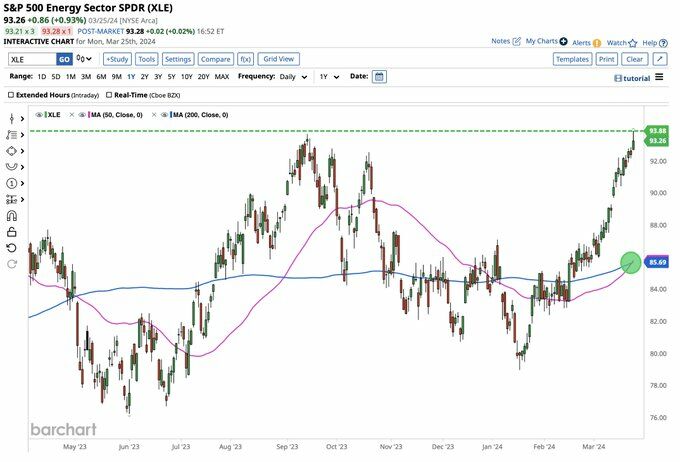Image resolution: width=680 pixels, height=462 pixels.
Task: Click the lock drawings icon
Action: [12, 231]
